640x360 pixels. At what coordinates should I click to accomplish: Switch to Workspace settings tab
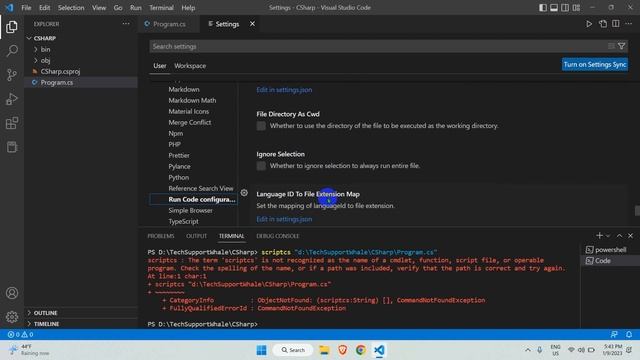pyautogui.click(x=190, y=66)
